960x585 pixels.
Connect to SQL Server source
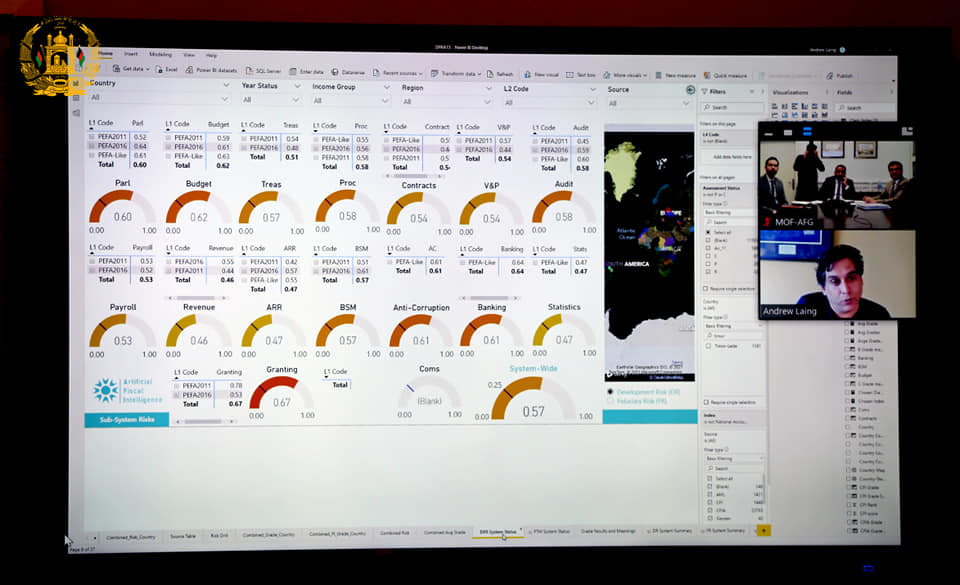[263, 70]
